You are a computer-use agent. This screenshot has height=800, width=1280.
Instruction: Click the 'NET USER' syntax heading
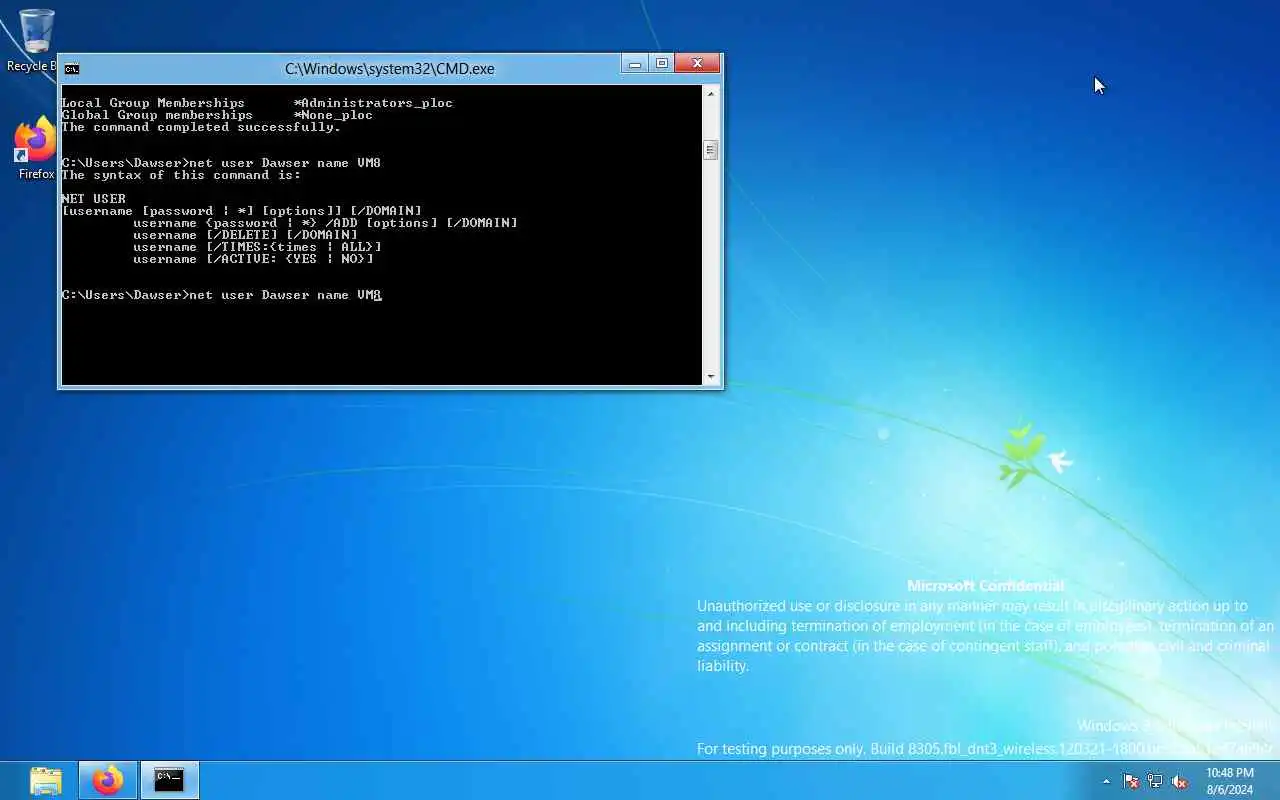(x=93, y=199)
